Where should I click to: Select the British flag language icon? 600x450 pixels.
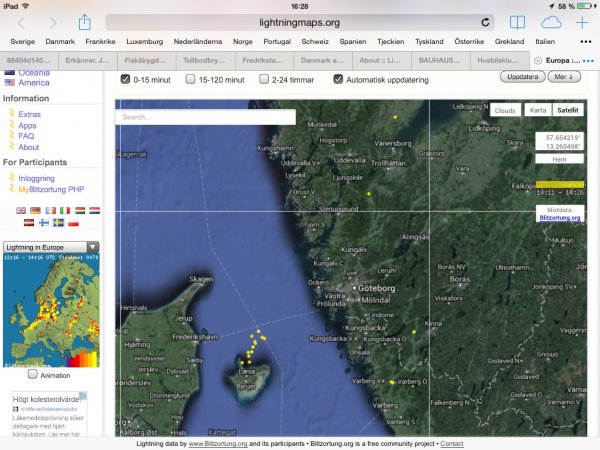point(22,210)
